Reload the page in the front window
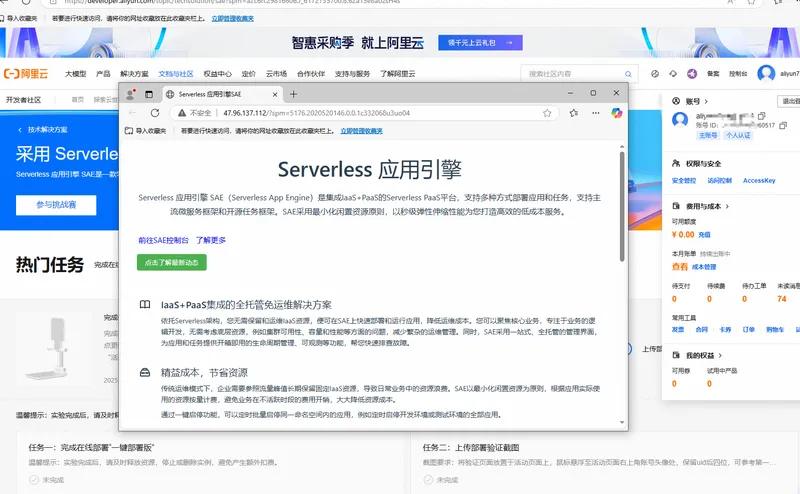The image size is (800, 494). coord(155,113)
